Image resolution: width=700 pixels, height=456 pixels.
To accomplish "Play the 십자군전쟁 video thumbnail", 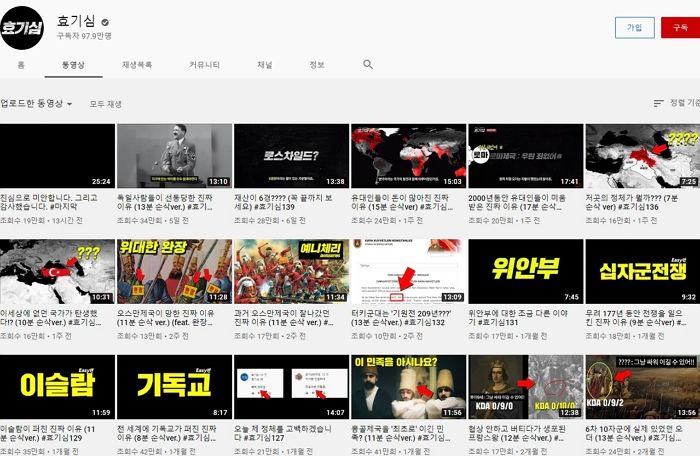I will click(641, 271).
